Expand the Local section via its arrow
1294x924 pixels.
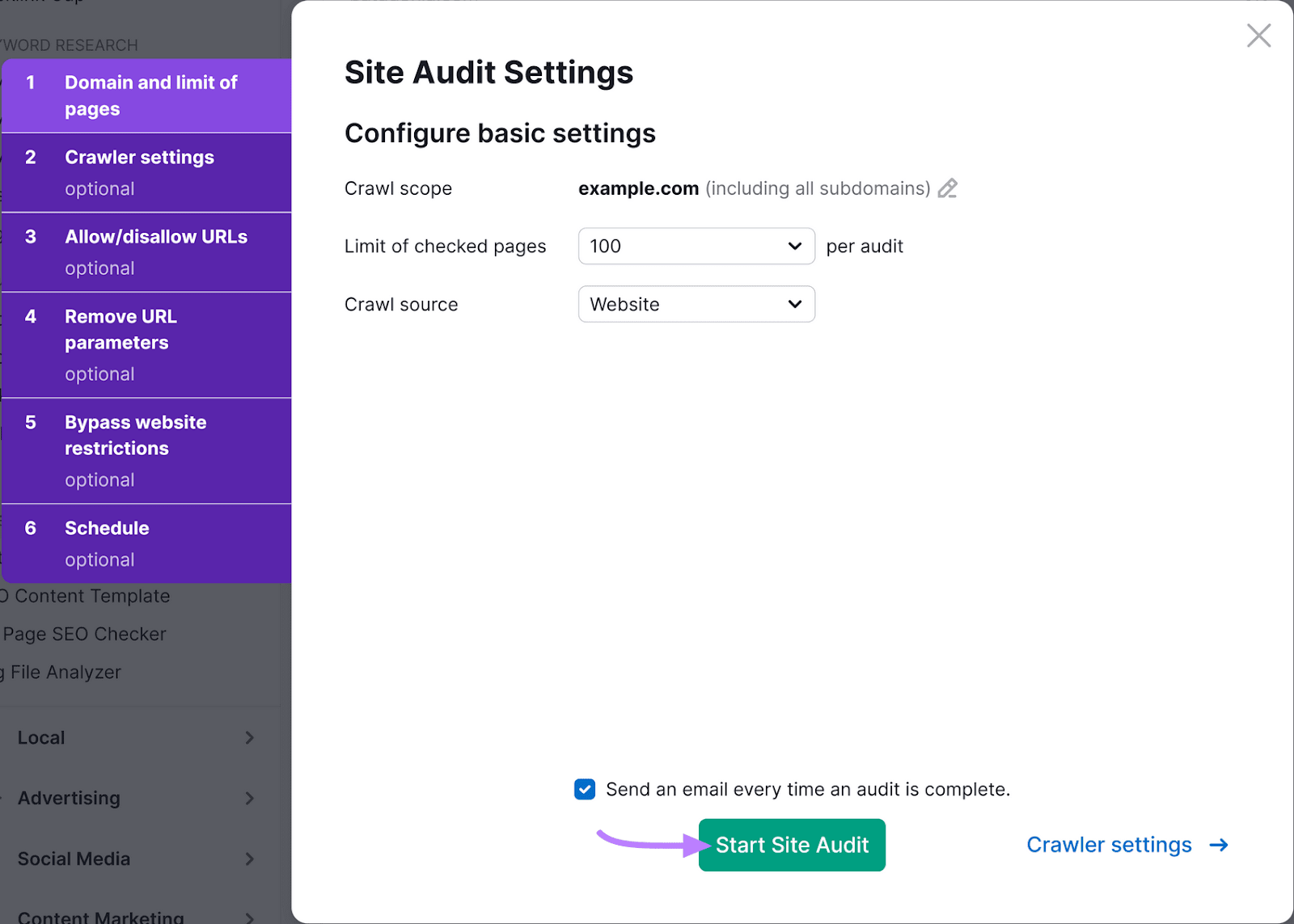[x=250, y=737]
